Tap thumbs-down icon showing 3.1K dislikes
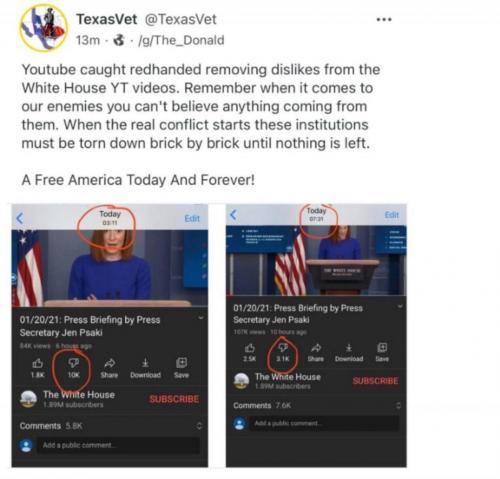Screen dimensions: 500x479 click(x=283, y=348)
